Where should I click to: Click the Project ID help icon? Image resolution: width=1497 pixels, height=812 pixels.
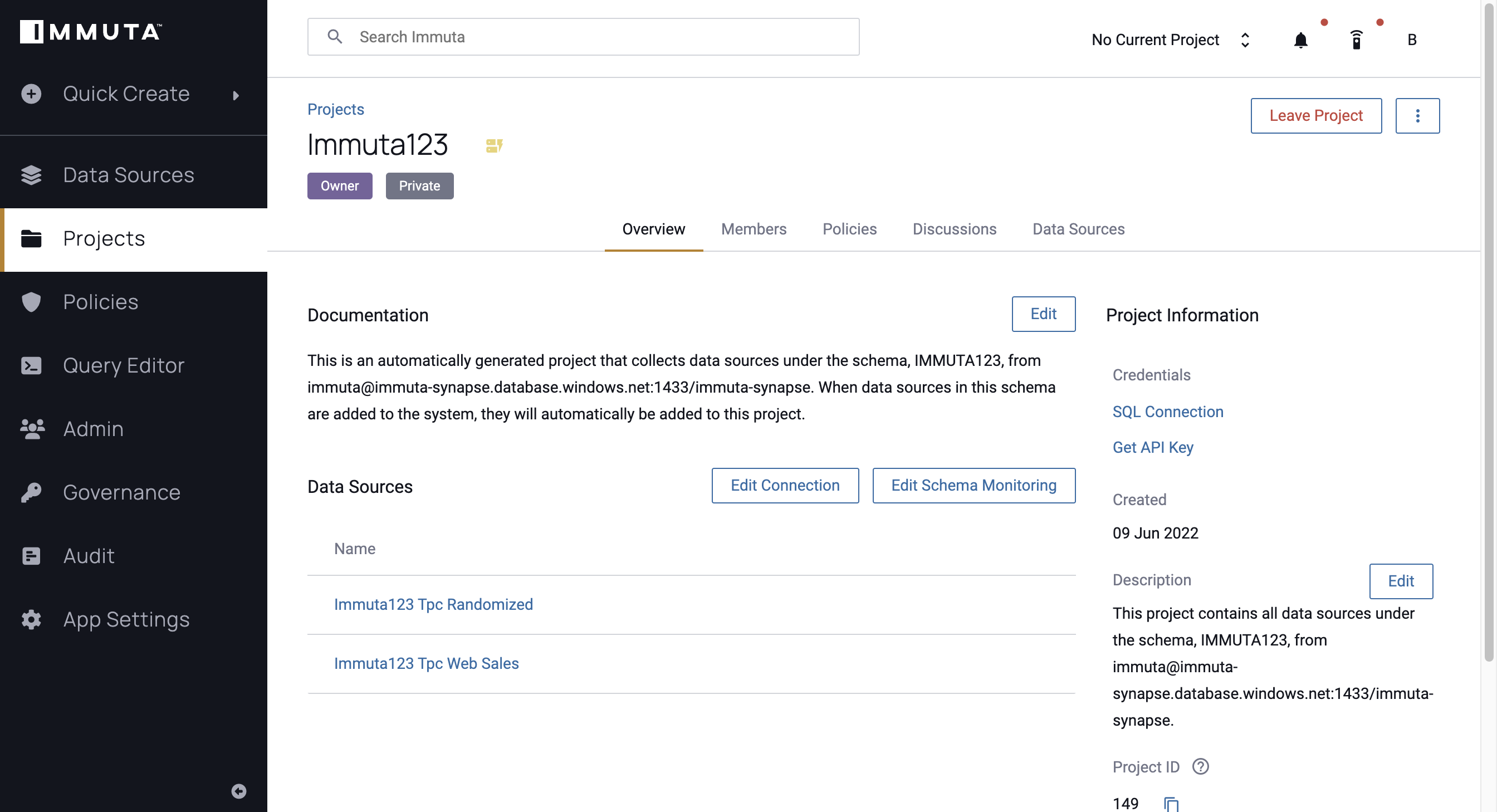click(x=1201, y=767)
